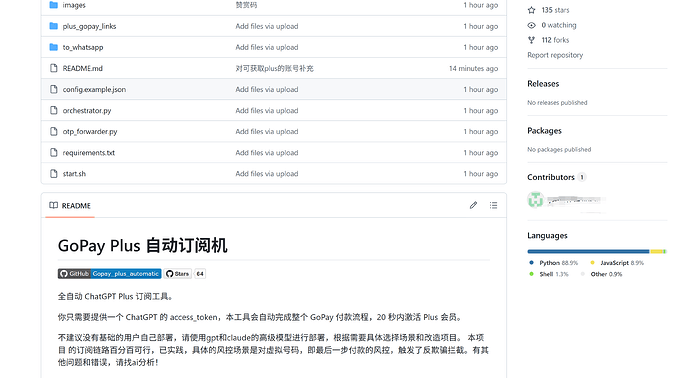Click the start.sh file icon

[54, 174]
